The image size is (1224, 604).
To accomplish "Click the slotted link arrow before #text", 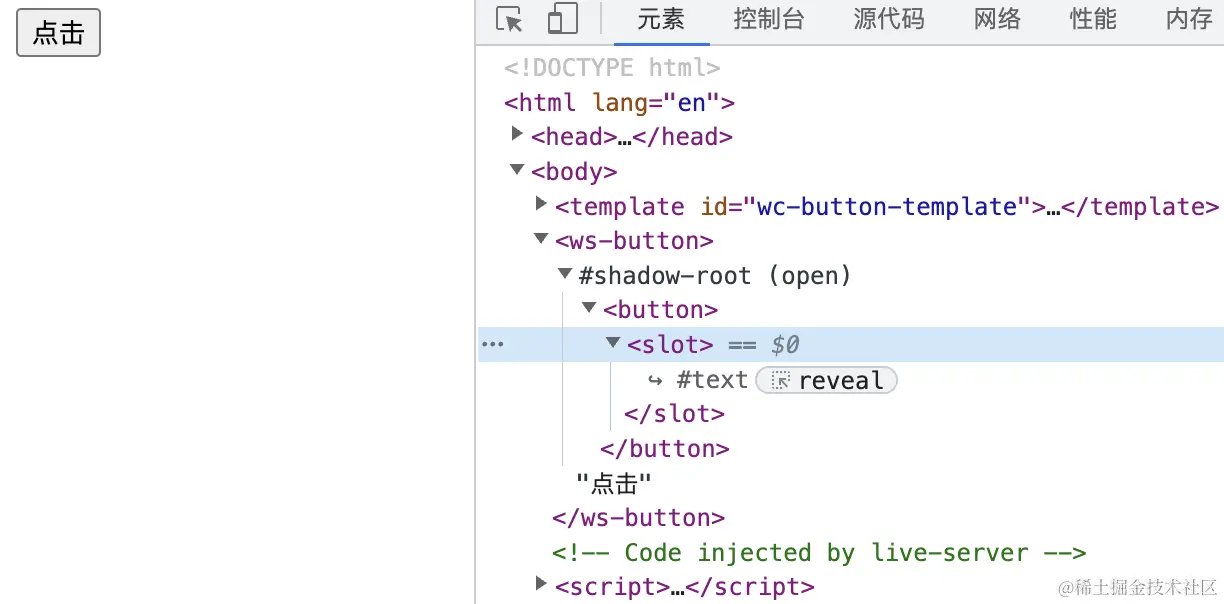I will pos(655,381).
